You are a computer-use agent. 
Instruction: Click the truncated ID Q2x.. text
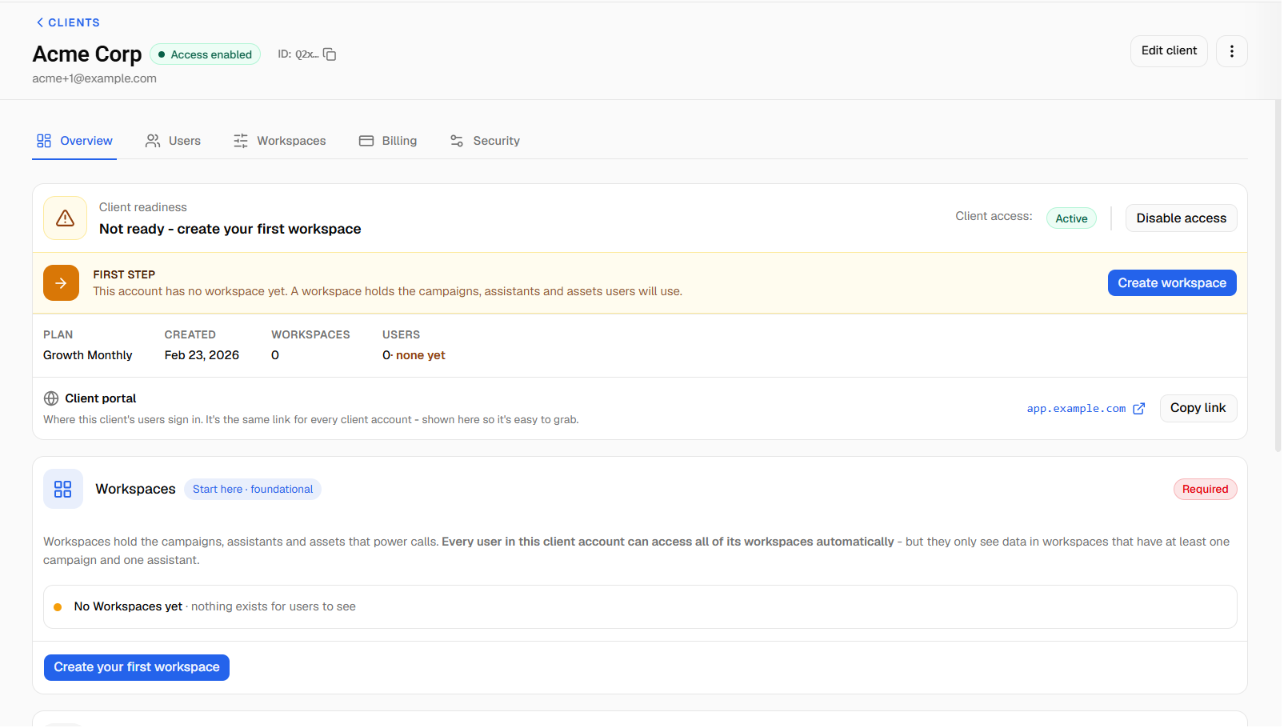click(x=298, y=55)
